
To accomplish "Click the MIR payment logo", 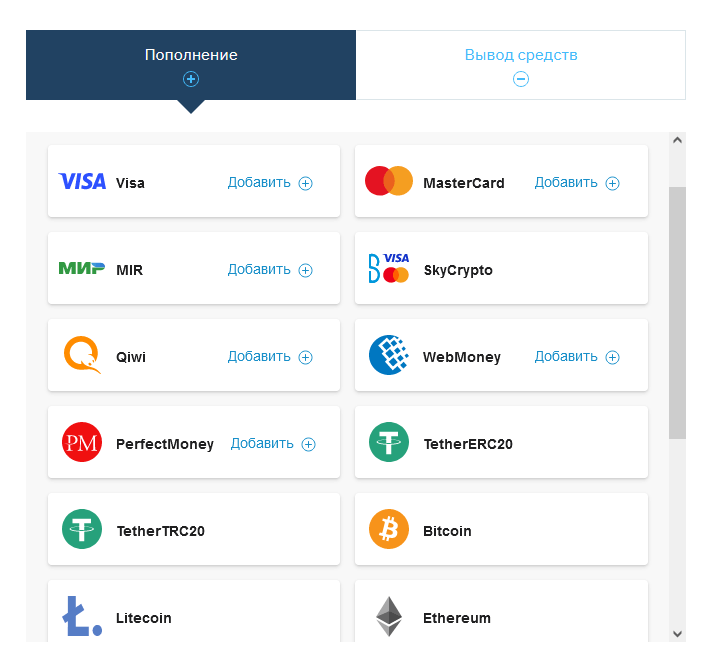I will [x=82, y=268].
